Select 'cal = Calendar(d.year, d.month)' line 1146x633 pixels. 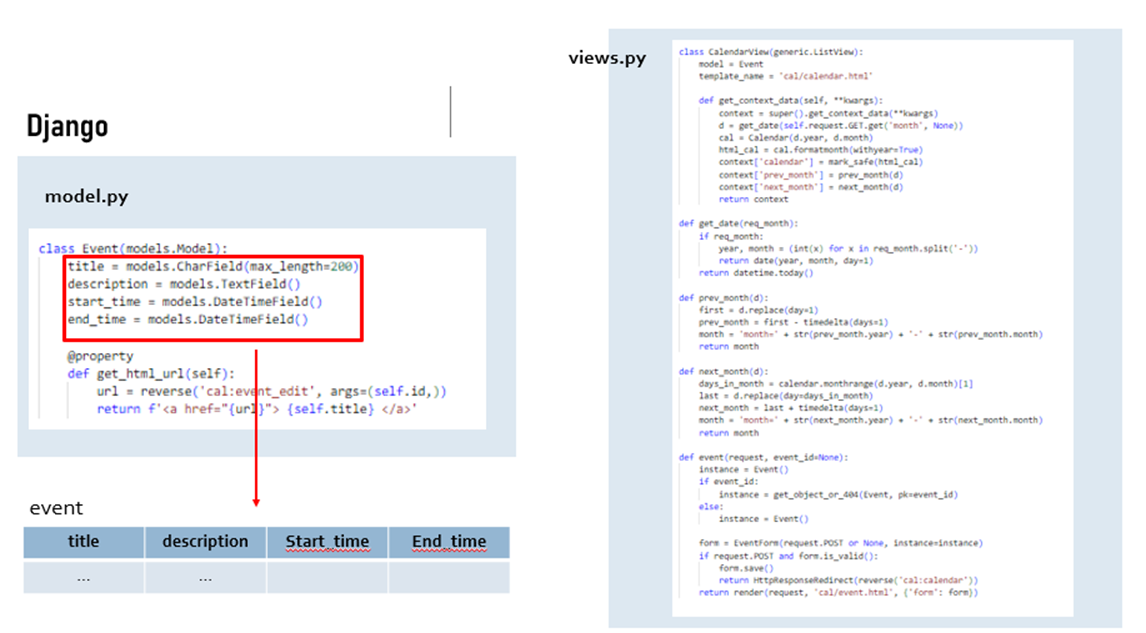(796, 137)
